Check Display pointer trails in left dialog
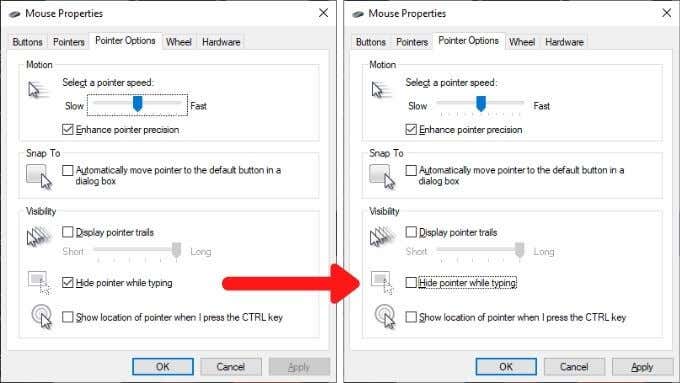The height and width of the screenshot is (383, 680). click(x=68, y=232)
